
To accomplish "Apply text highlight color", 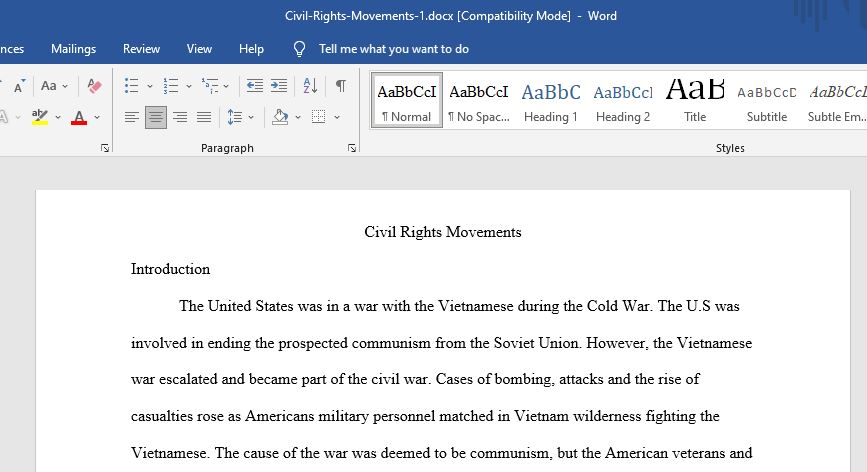I will 40,117.
